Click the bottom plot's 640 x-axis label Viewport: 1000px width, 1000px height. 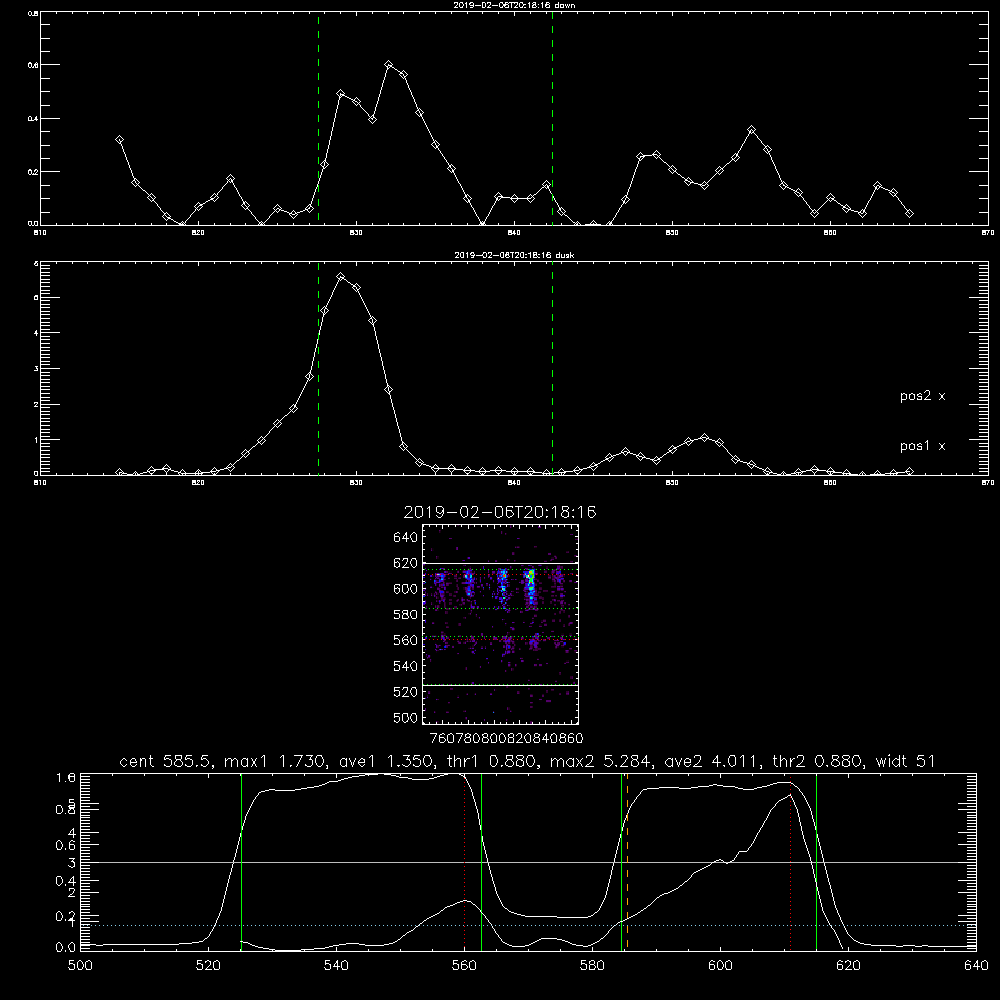pyautogui.click(x=976, y=966)
